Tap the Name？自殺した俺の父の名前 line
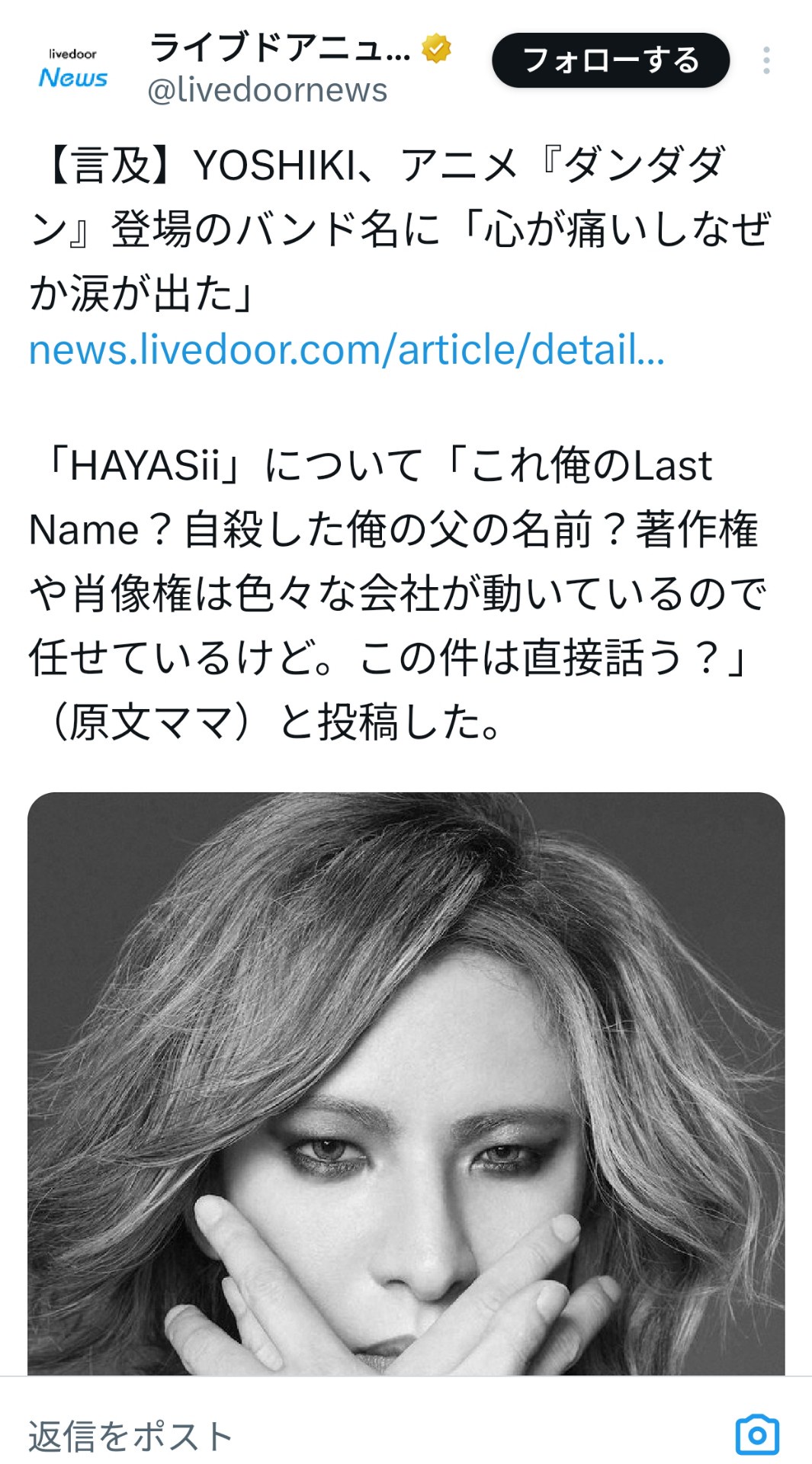 393,529
